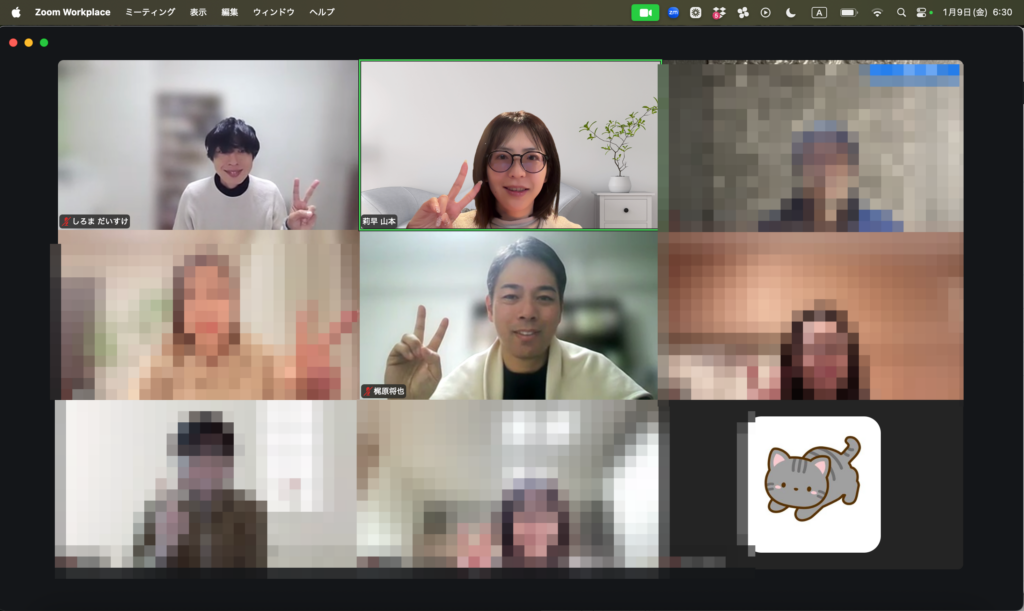Click the circular play icon in menu bar
Image resolution: width=1024 pixels, height=611 pixels.
(766, 12)
